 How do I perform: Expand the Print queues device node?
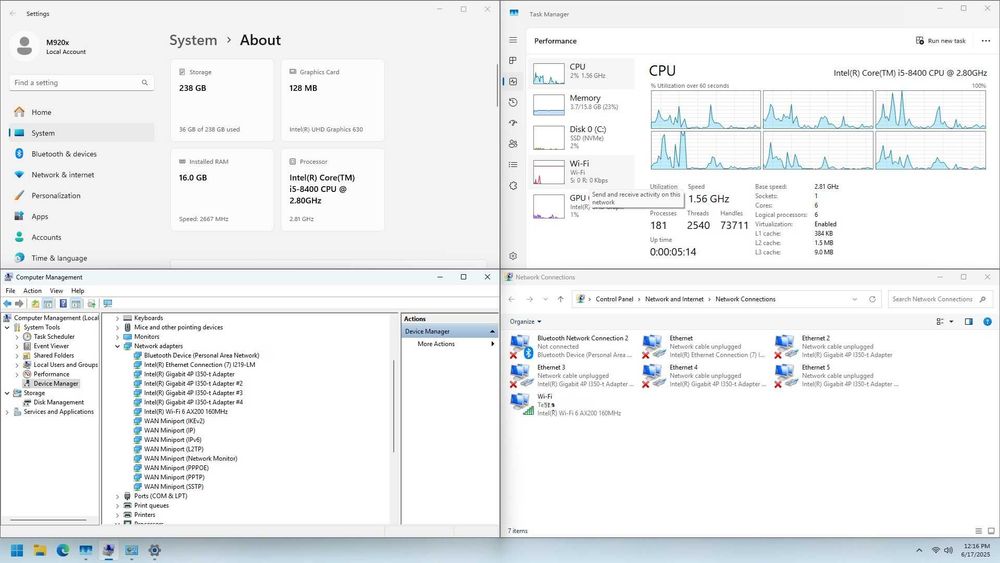click(117, 506)
